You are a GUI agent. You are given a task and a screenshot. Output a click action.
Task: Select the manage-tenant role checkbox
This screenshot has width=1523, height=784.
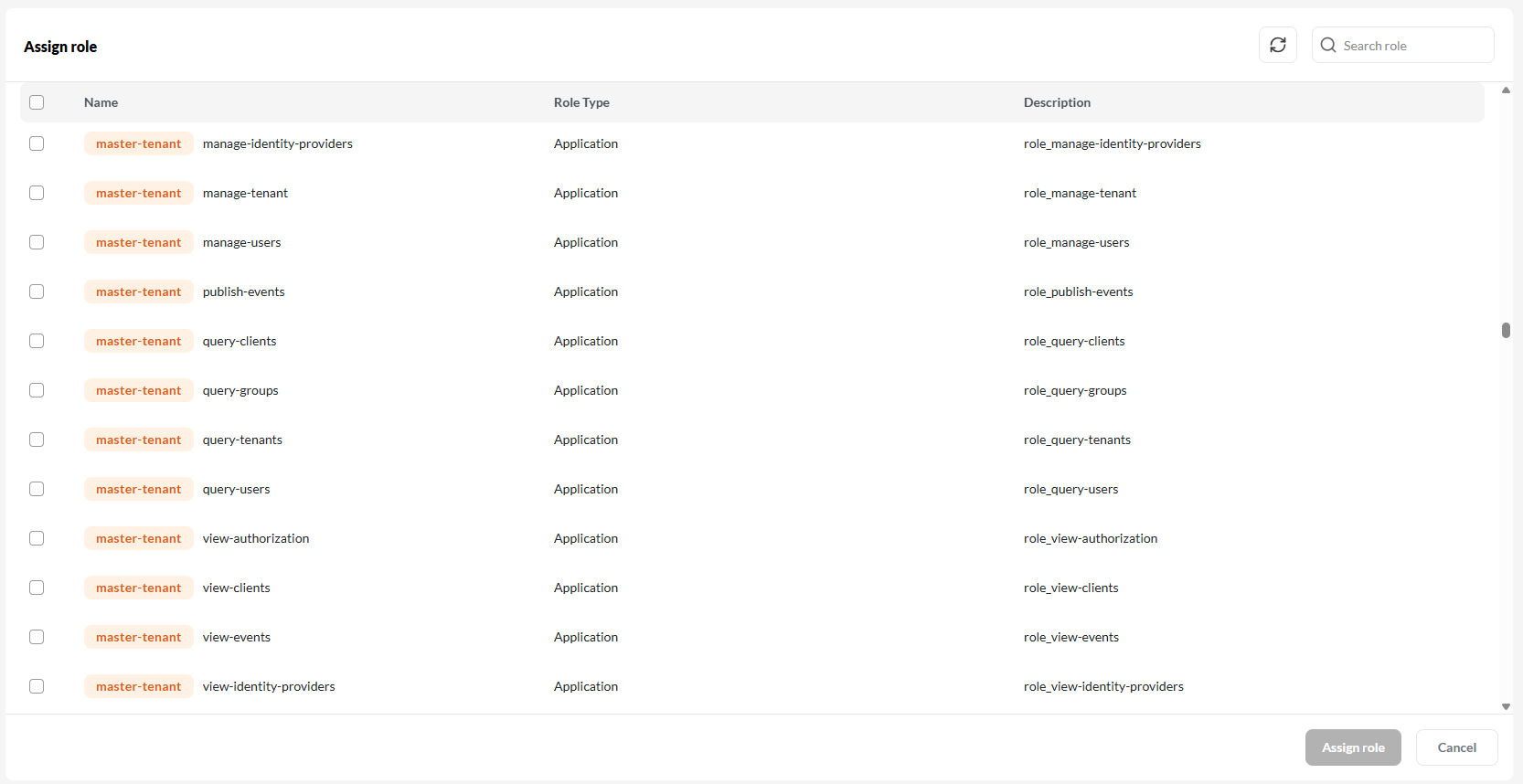coord(37,193)
